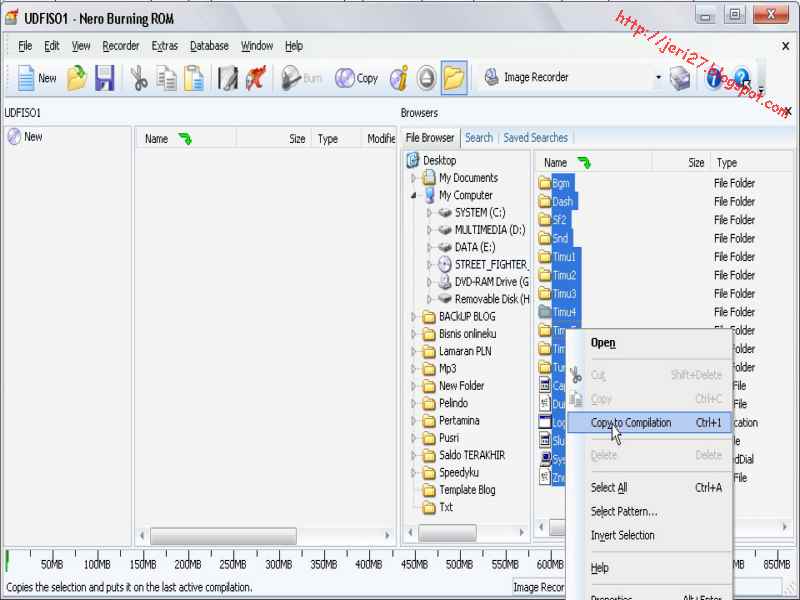This screenshot has height=600, width=800.
Task: Switch to the Search tab
Action: point(479,138)
